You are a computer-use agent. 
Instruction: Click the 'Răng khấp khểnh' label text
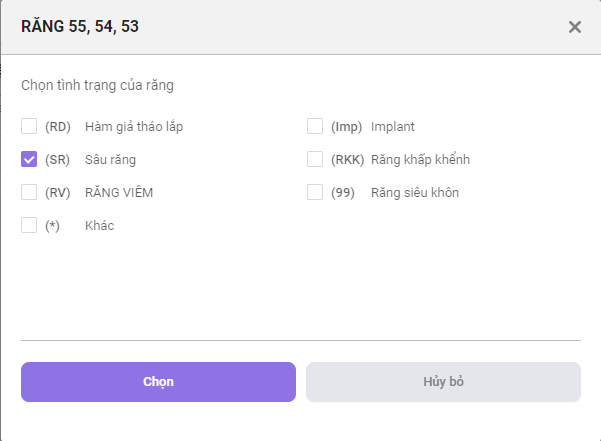click(420, 159)
